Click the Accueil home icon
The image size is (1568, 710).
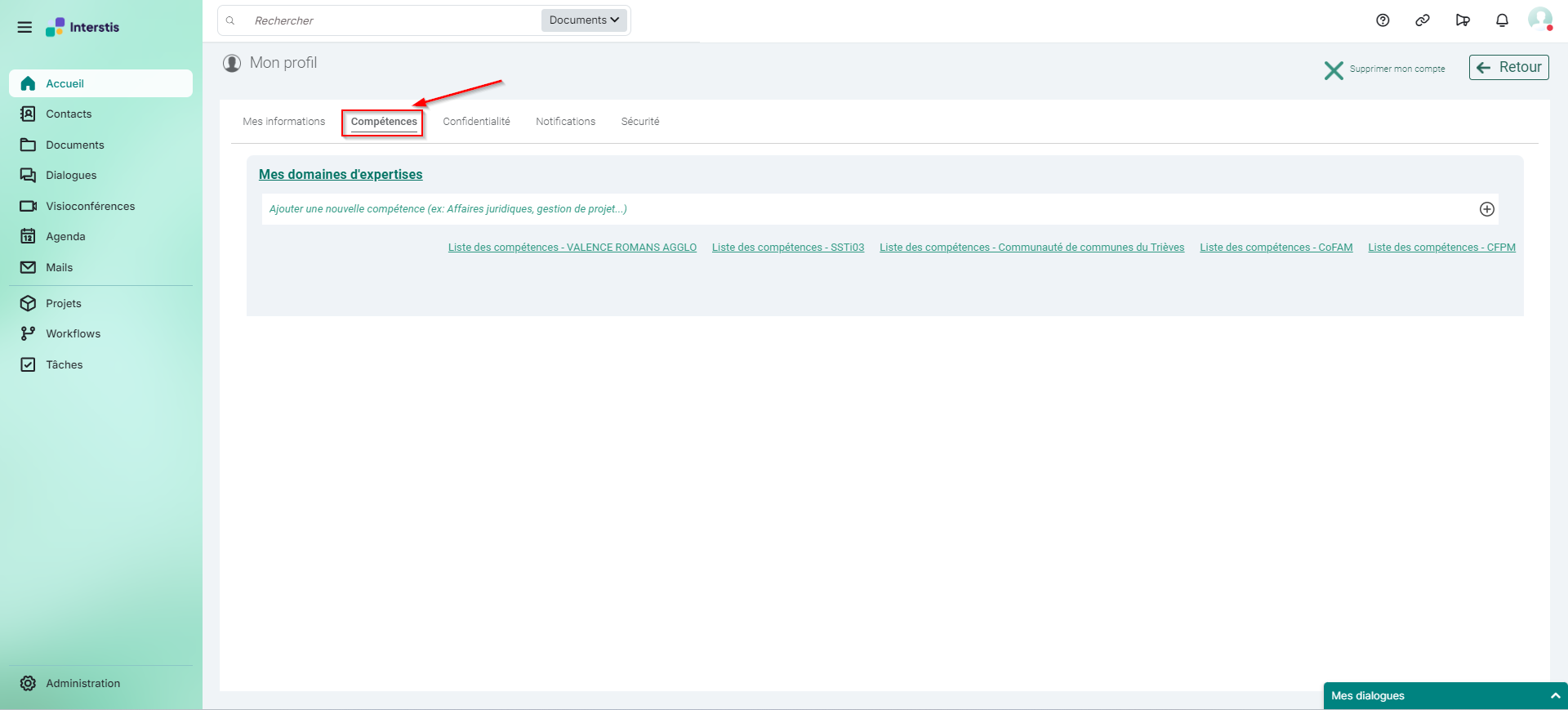(x=28, y=83)
